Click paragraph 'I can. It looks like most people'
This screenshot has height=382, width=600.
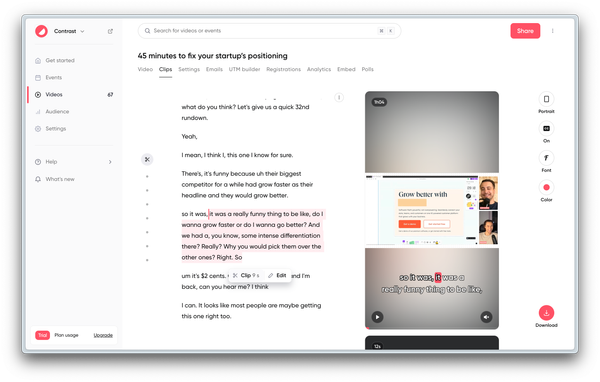point(251,311)
